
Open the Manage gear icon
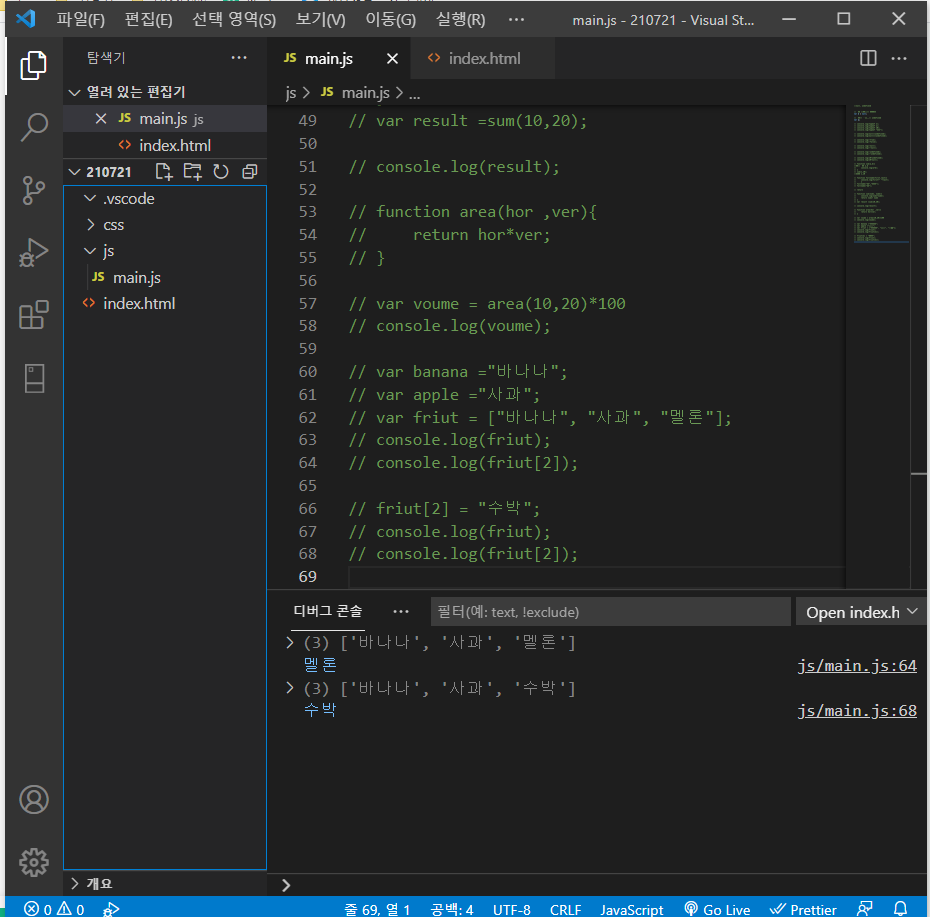click(x=34, y=862)
